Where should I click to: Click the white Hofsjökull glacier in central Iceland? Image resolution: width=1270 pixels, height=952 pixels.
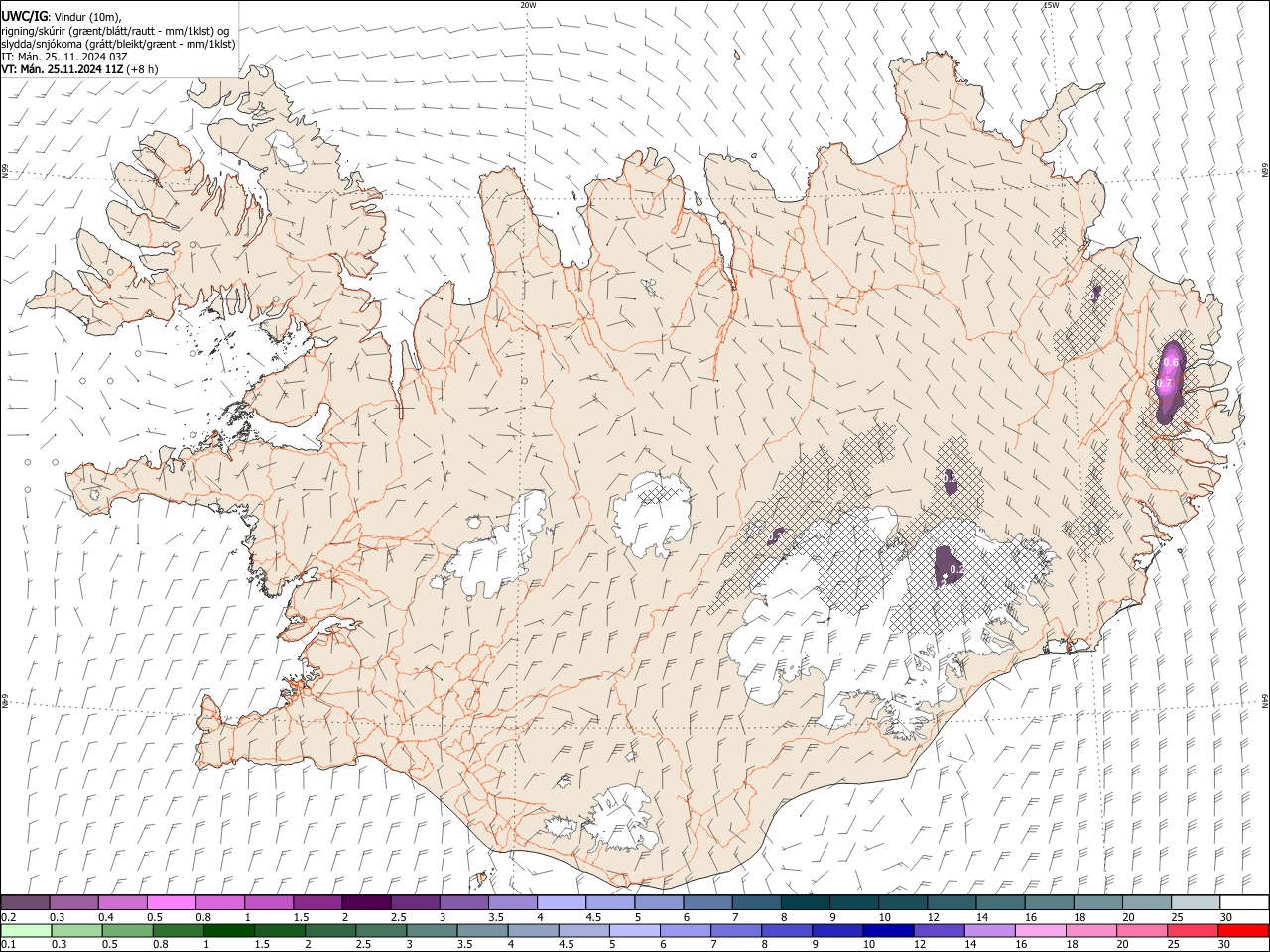coord(652,513)
